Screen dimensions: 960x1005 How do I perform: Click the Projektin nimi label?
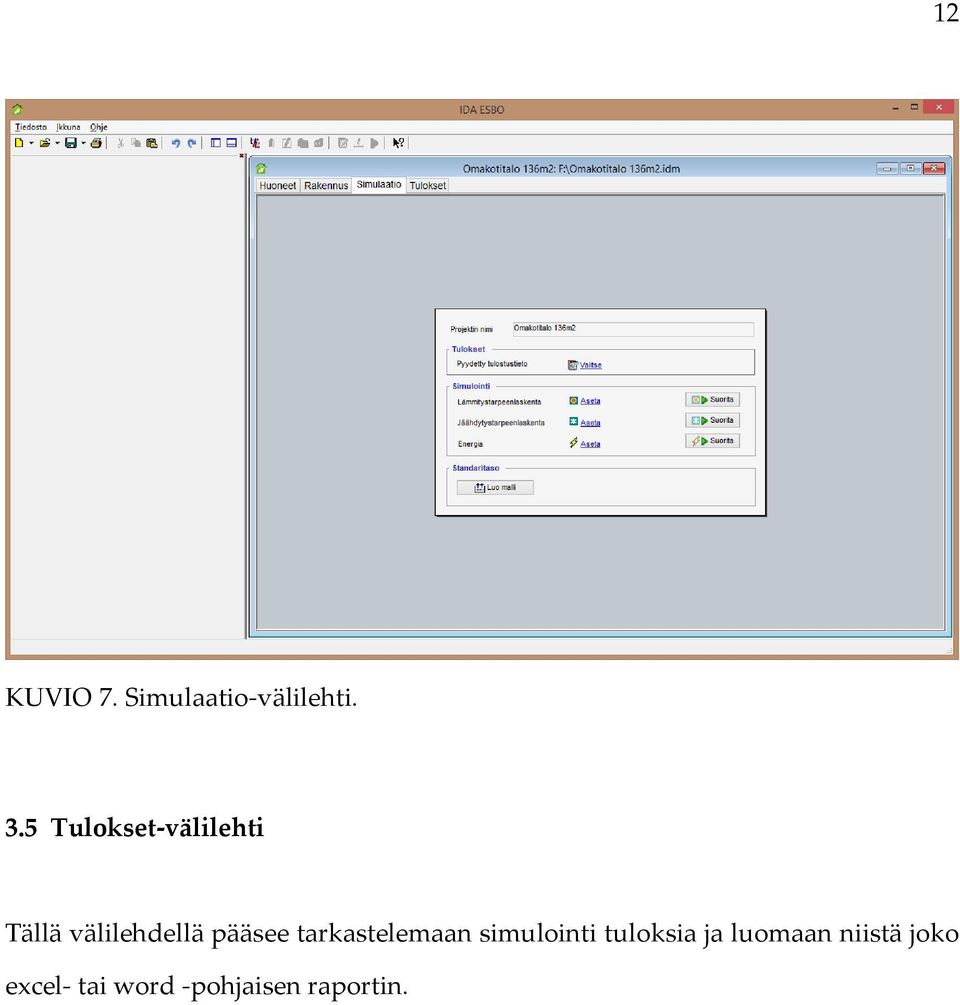(472, 329)
